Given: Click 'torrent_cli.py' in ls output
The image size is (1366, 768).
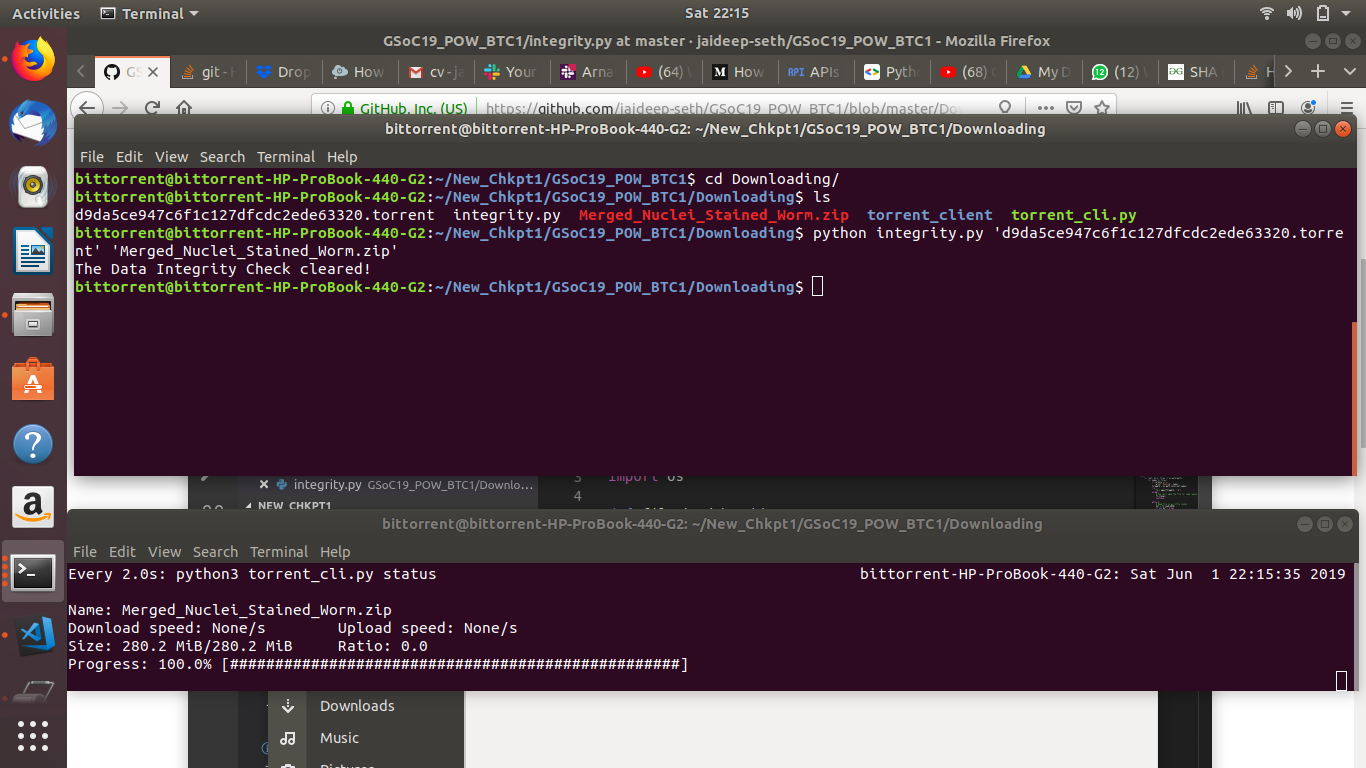Looking at the screenshot, I should [1074, 215].
